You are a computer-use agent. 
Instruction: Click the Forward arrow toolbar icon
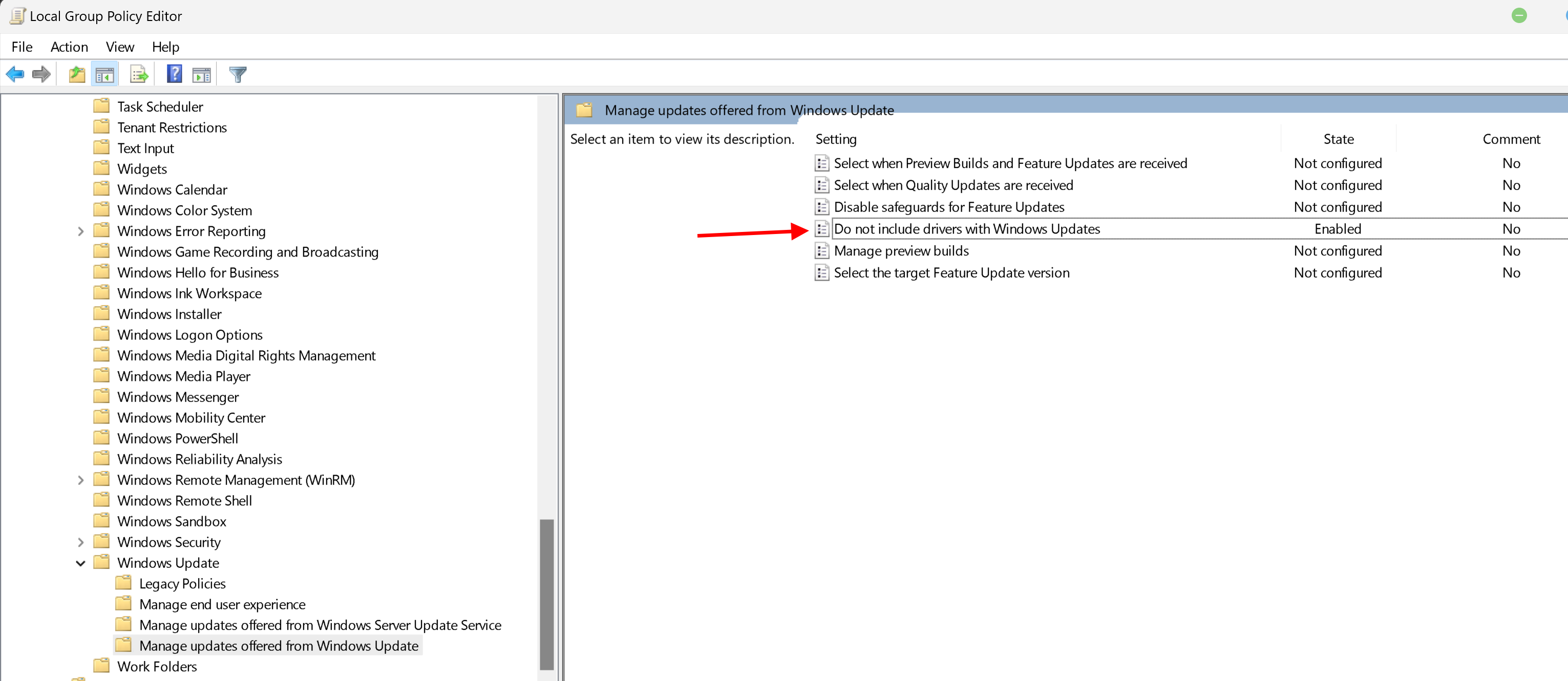(x=41, y=74)
